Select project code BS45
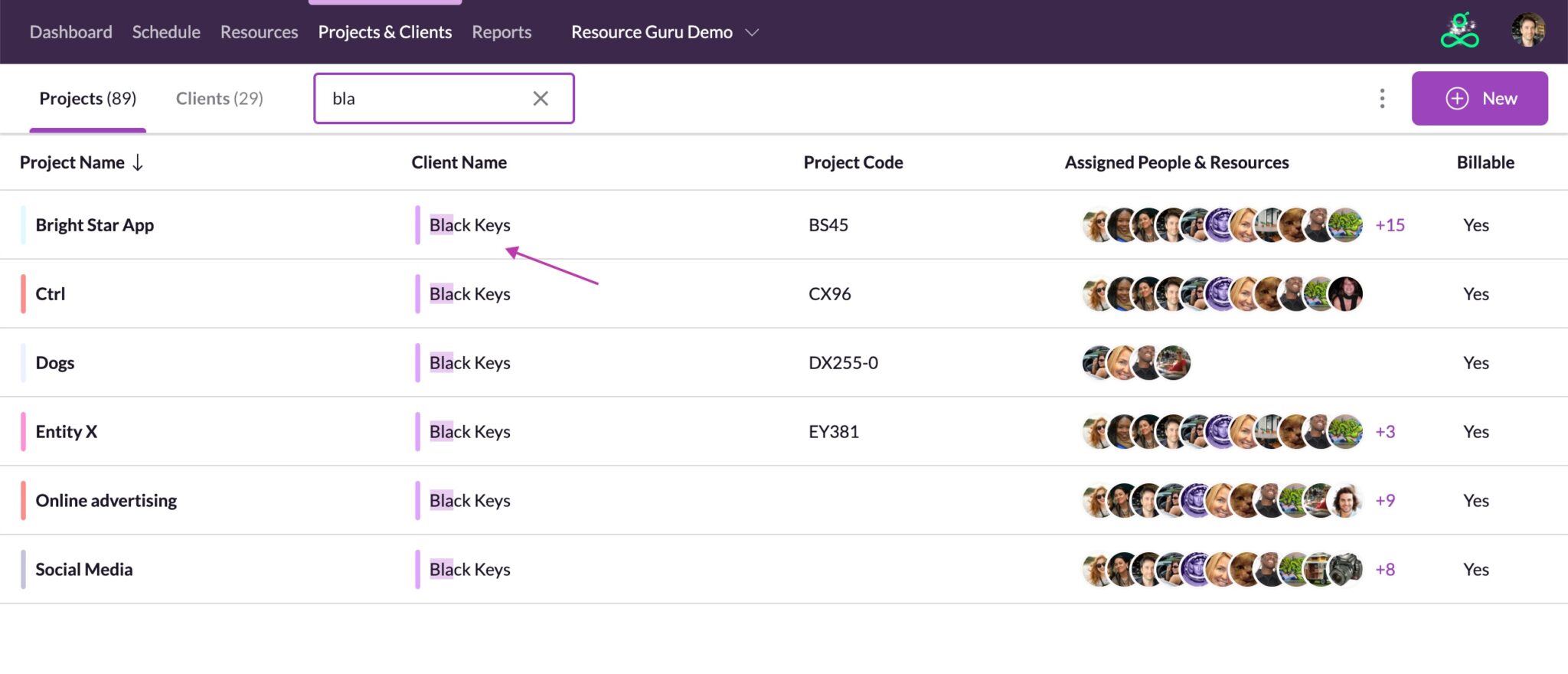The width and height of the screenshot is (1568, 674). coord(828,225)
